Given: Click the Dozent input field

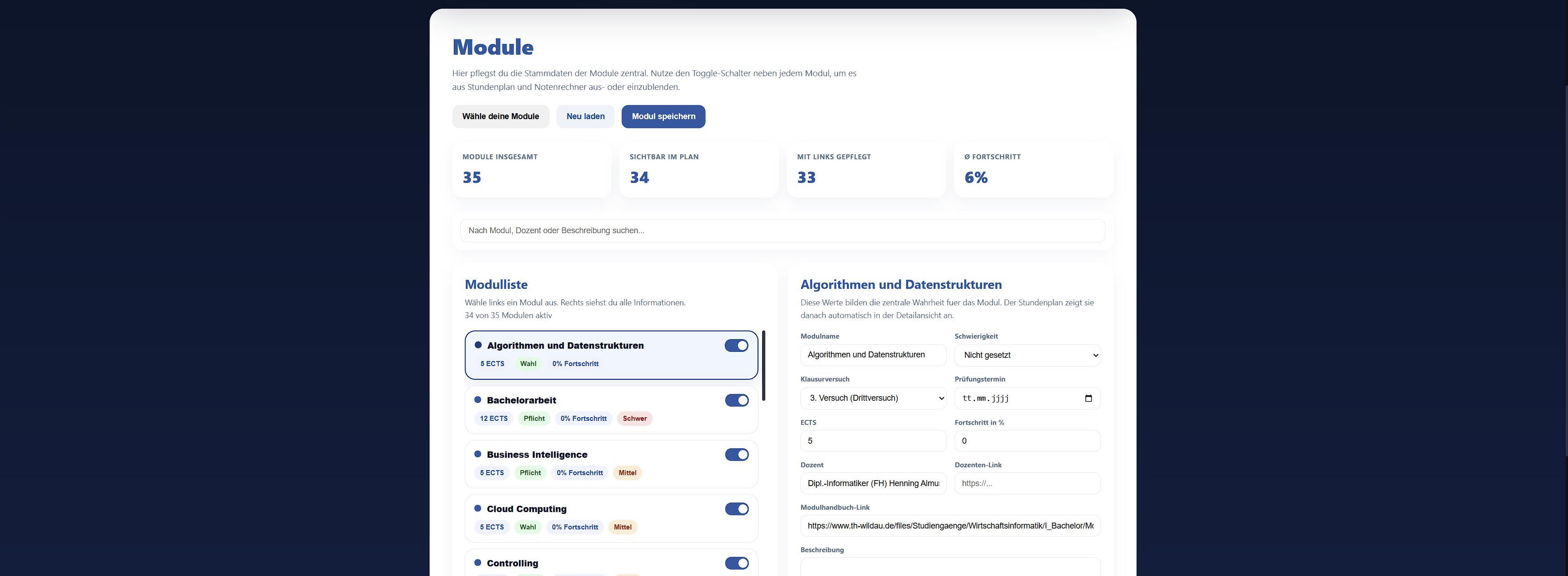Looking at the screenshot, I should tap(873, 483).
